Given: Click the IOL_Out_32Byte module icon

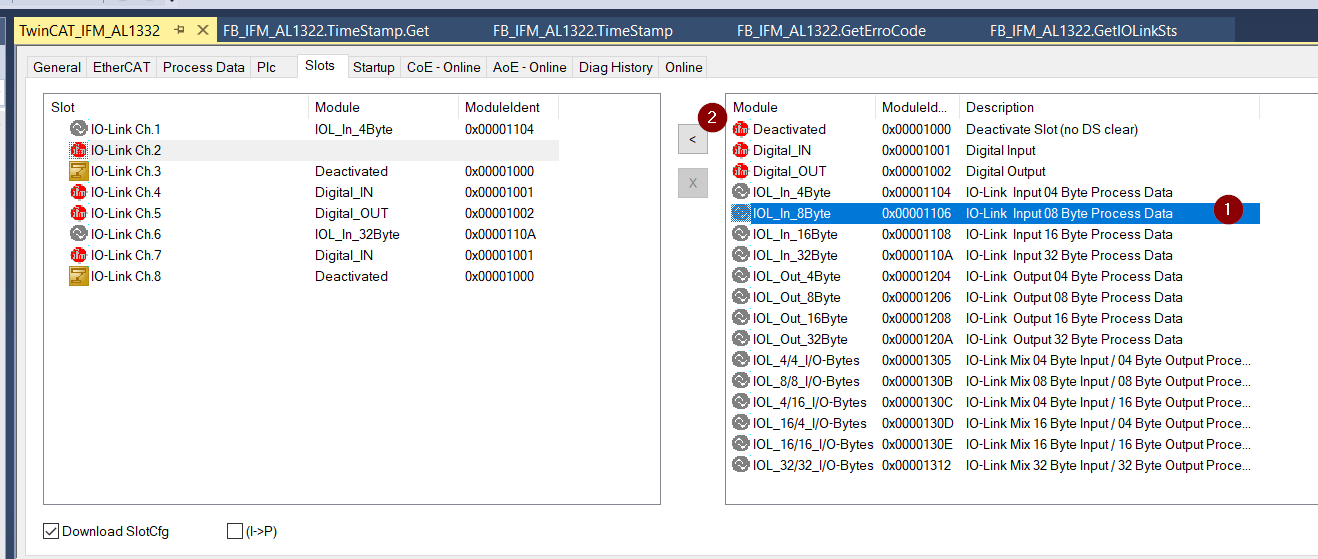Looking at the screenshot, I should [741, 339].
